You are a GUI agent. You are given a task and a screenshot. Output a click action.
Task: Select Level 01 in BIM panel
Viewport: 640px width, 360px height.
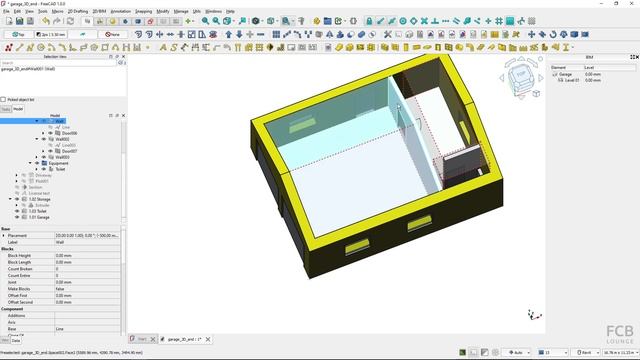click(x=571, y=80)
